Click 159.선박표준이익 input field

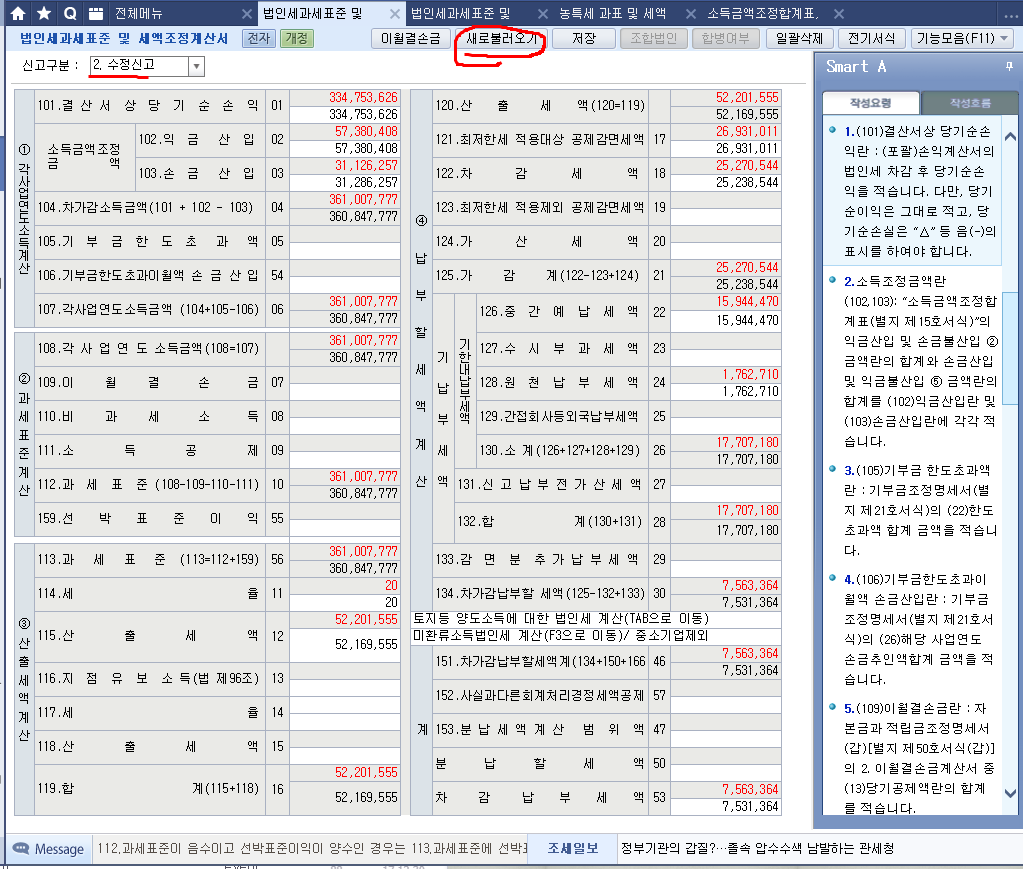344,526
